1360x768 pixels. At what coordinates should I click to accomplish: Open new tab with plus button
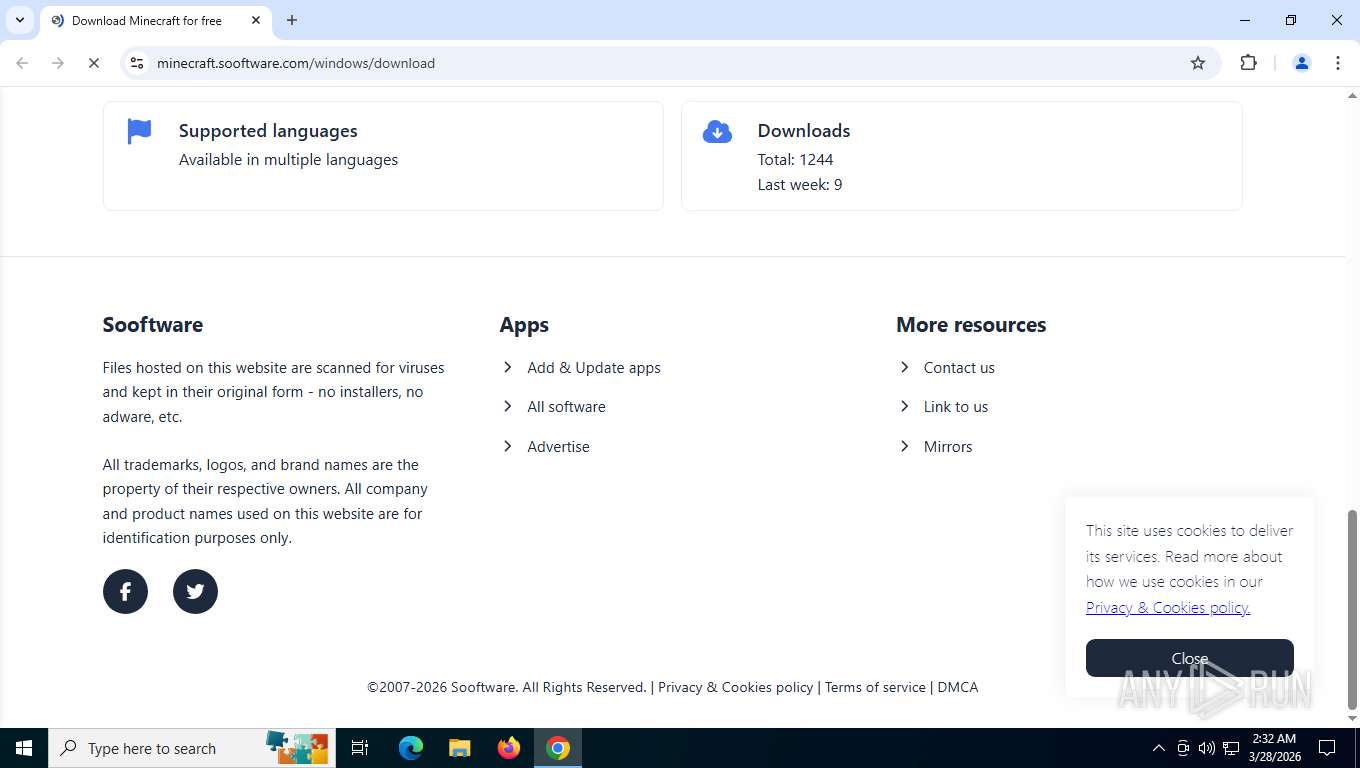[292, 20]
